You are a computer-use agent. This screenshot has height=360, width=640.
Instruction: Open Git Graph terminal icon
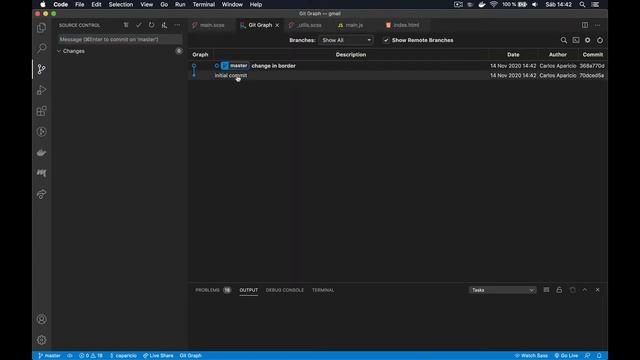tap(576, 40)
